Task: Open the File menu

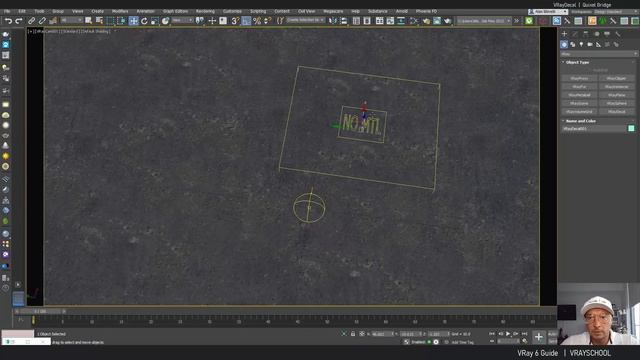Action: coord(7,11)
